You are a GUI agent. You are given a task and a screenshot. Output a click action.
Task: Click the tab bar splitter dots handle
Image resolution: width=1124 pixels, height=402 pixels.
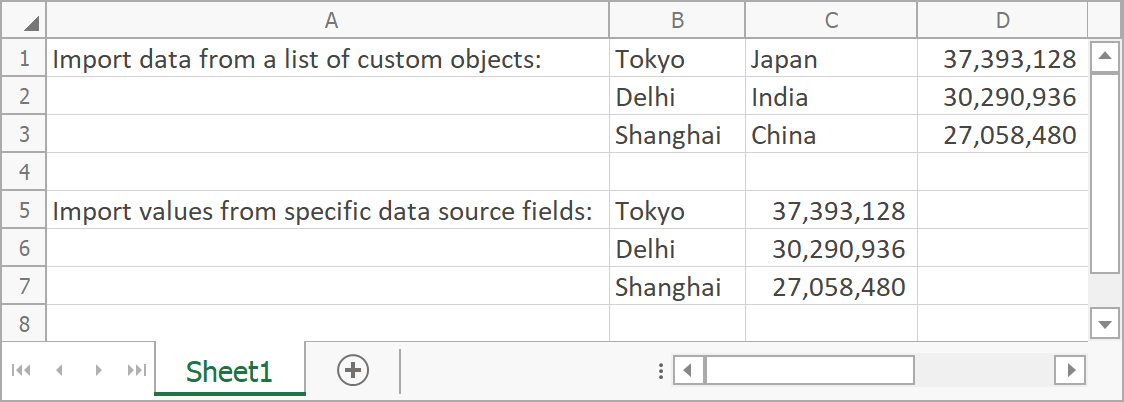661,371
